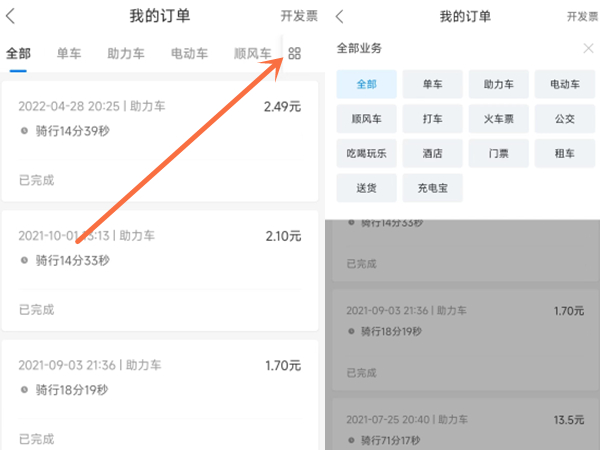The height and width of the screenshot is (450, 600).
Task: Tap 骑行14分39秒 ride duration
Action: click(72, 131)
